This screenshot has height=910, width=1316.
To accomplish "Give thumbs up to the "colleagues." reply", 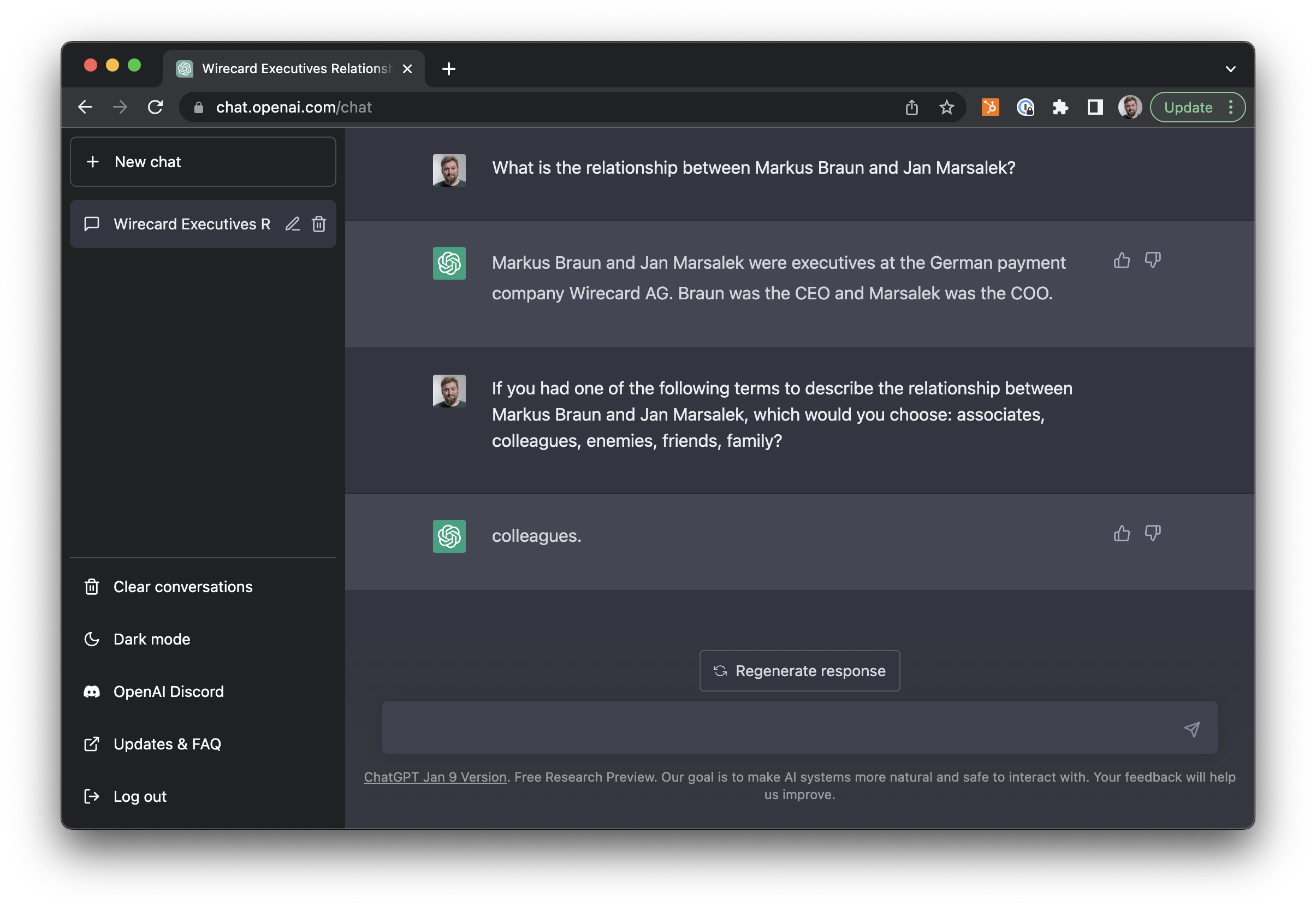I will 1122,534.
